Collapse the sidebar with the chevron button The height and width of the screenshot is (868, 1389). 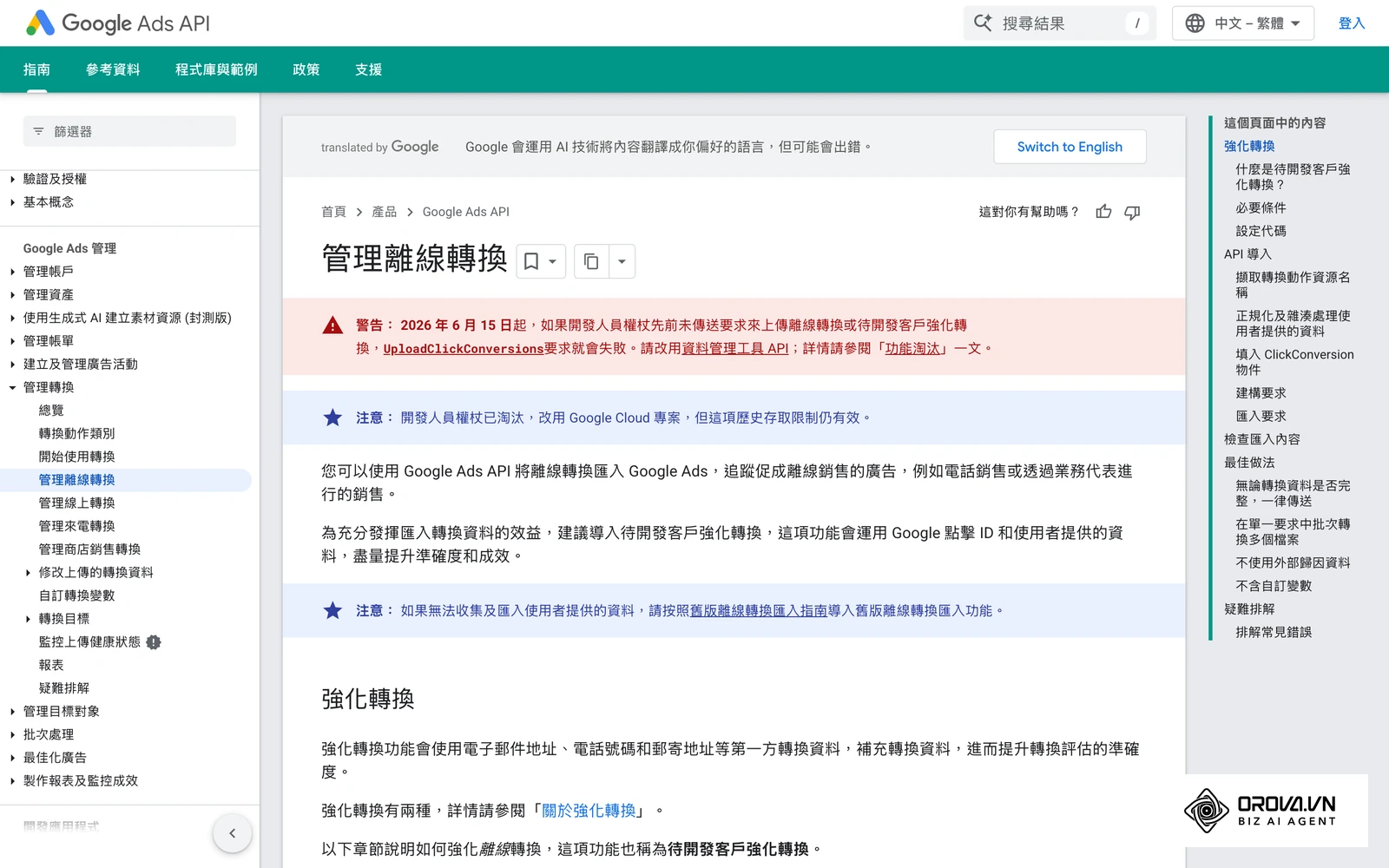tap(232, 833)
